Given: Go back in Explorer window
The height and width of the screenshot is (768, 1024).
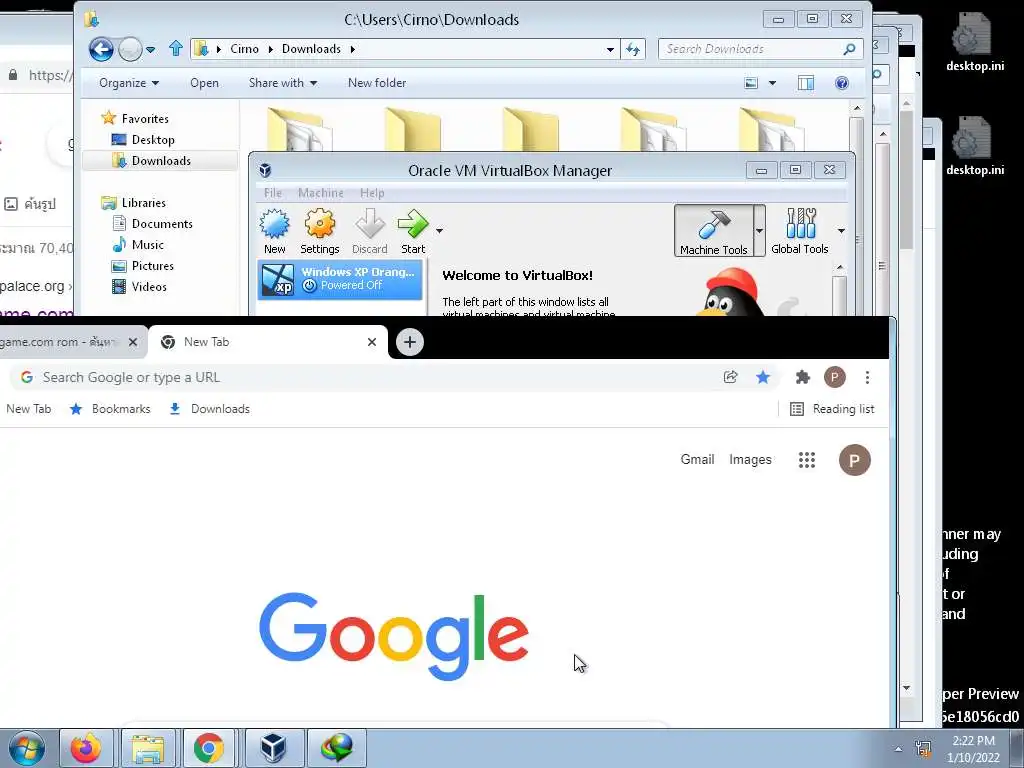Looking at the screenshot, I should [101, 49].
